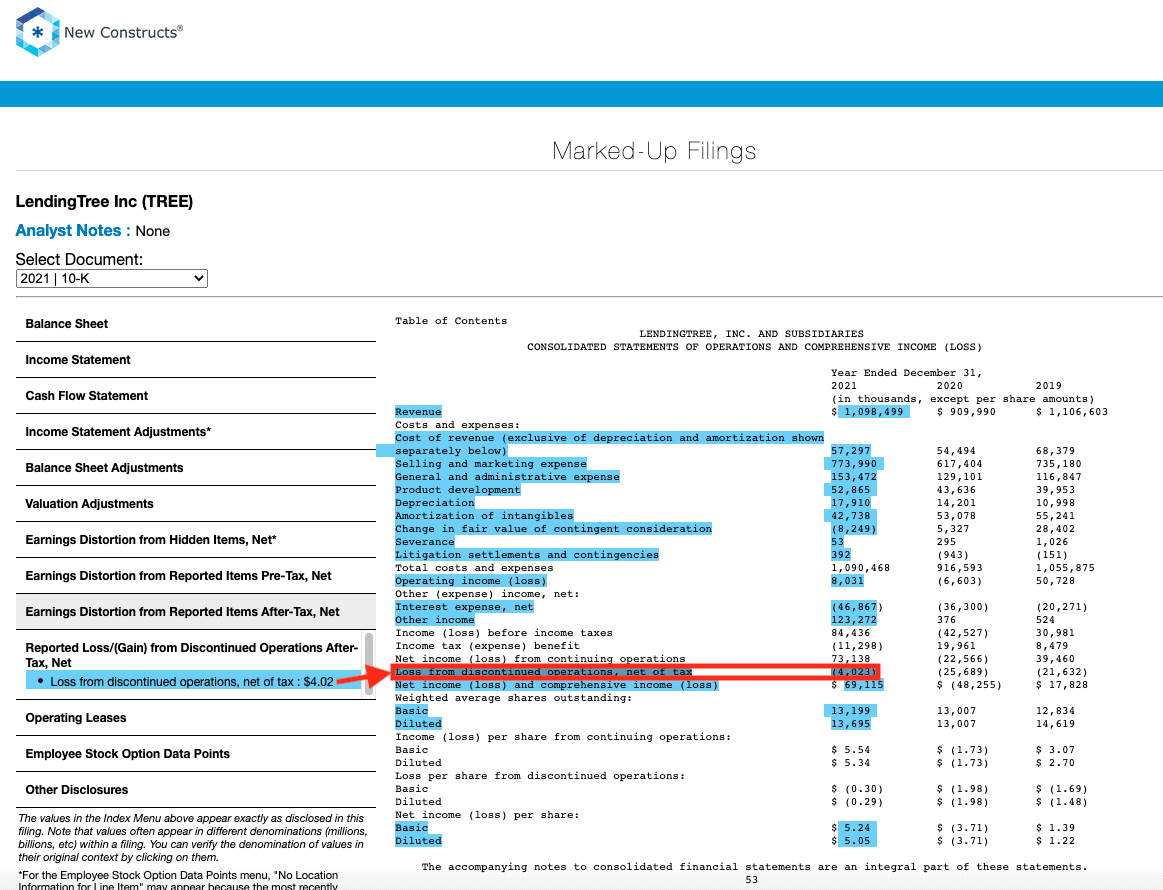Click Loss from discontinued operations, net of tax line
Viewport: 1163px width, 890px height.
[x=544, y=672]
